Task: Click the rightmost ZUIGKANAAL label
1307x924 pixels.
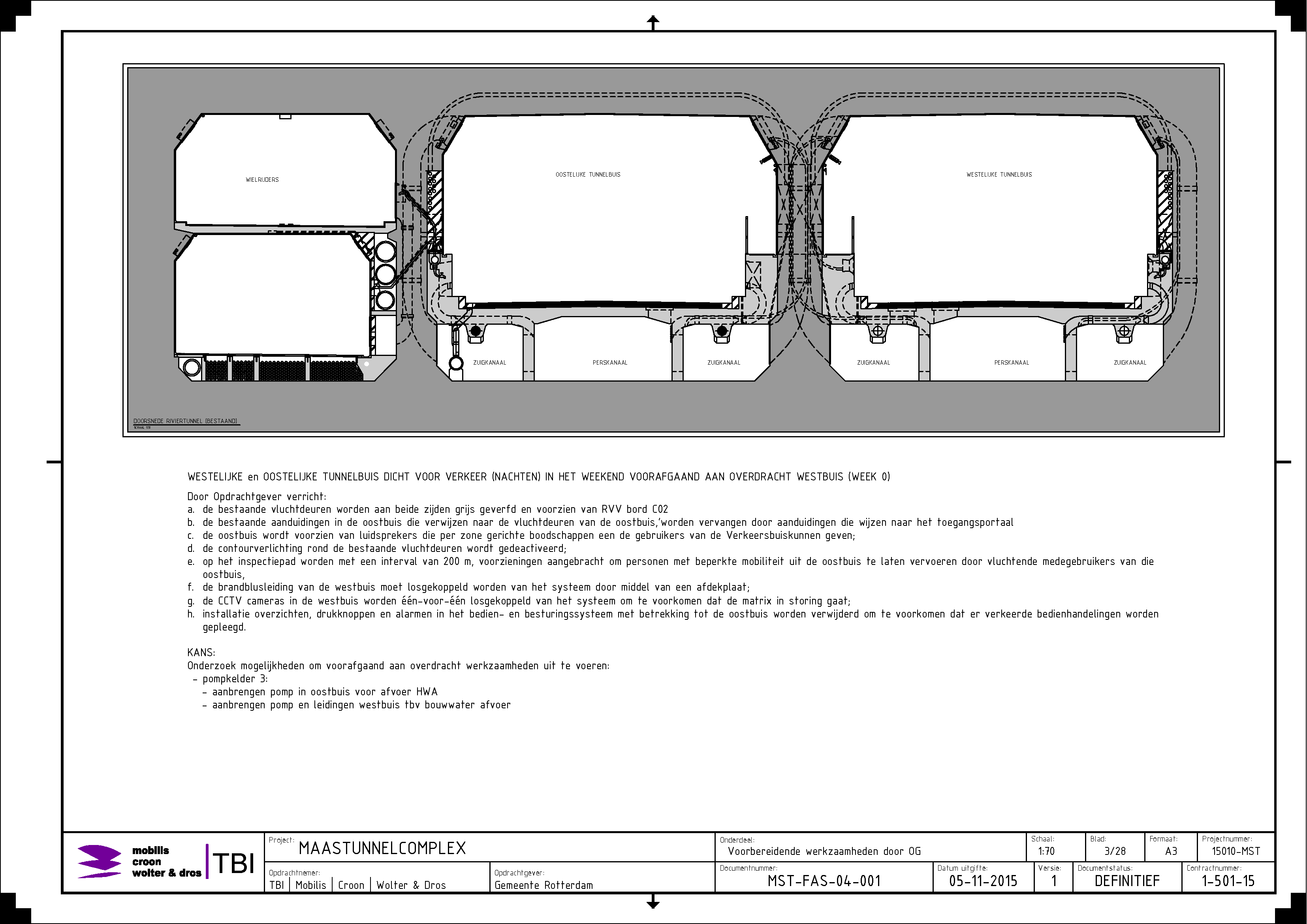Action: click(x=1130, y=363)
